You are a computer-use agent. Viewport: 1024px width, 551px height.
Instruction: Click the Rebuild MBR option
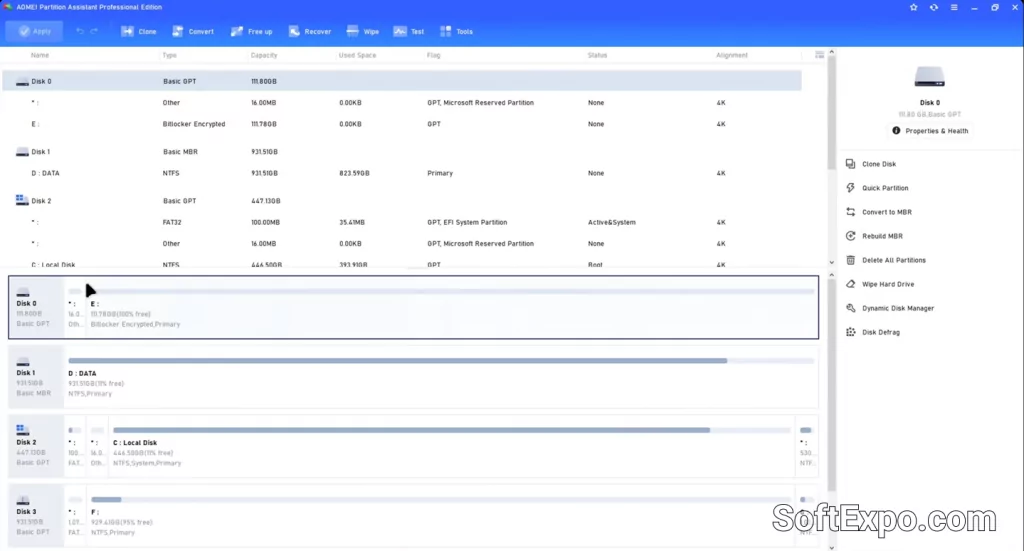point(874,236)
